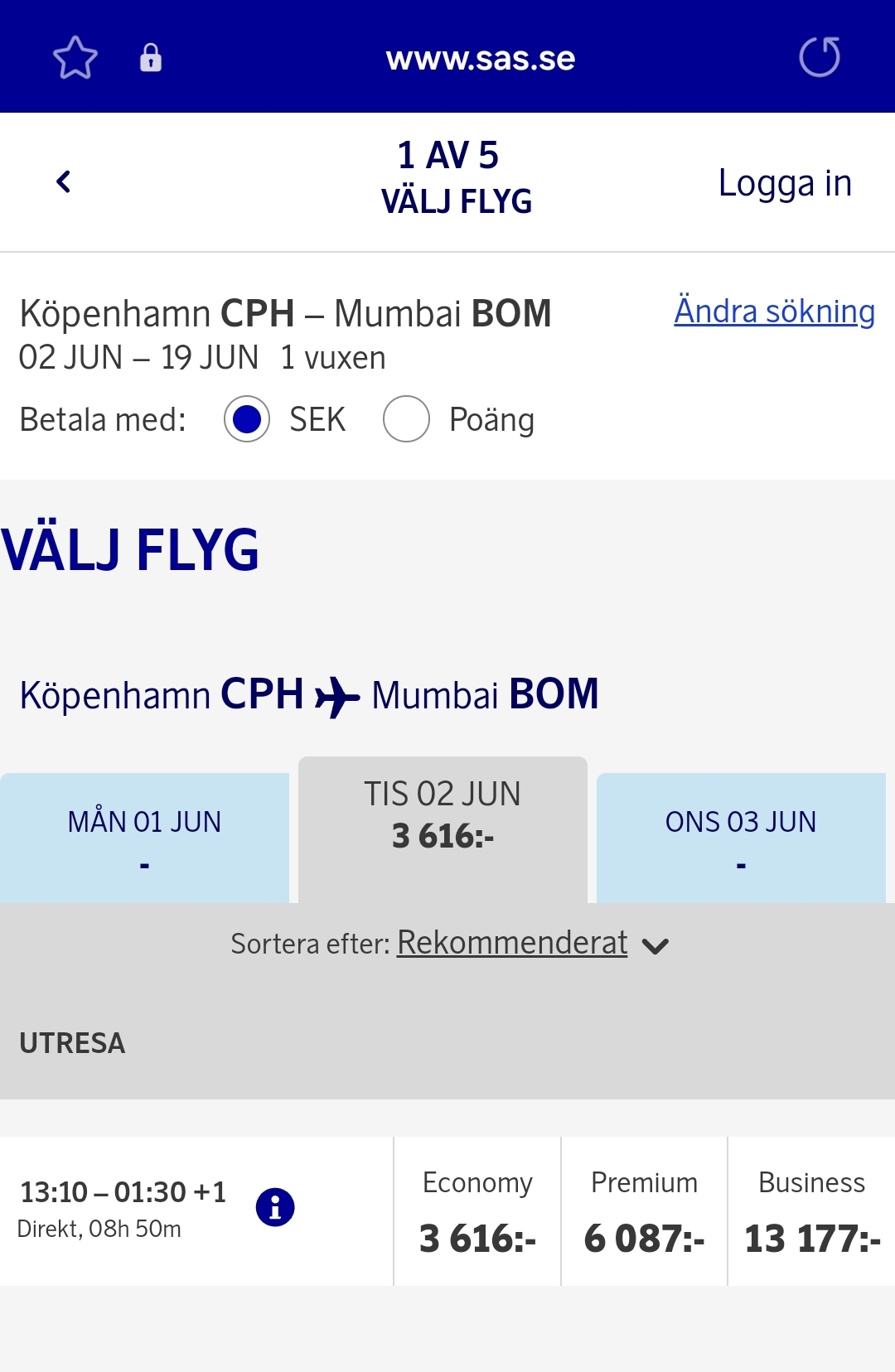Bookmark page with the star icon
The width and height of the screenshot is (895, 1372).
point(75,57)
